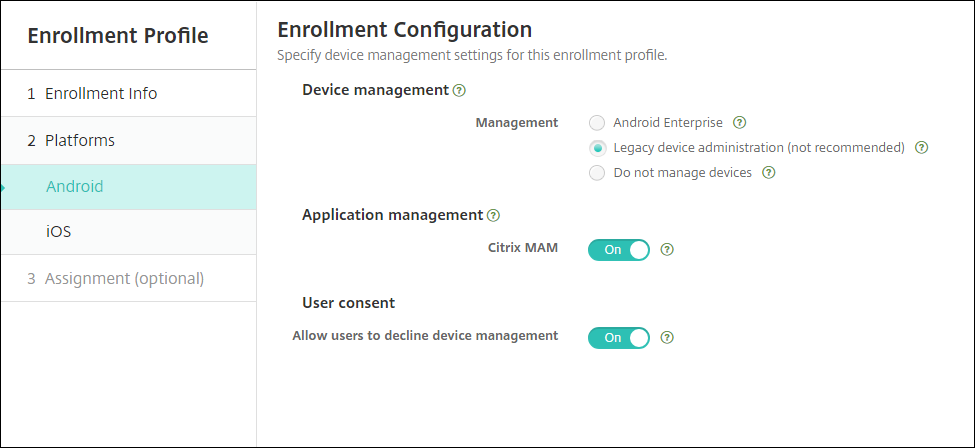This screenshot has width=975, height=448.
Task: Click help icon beside Android Enterprise option
Action: [740, 123]
